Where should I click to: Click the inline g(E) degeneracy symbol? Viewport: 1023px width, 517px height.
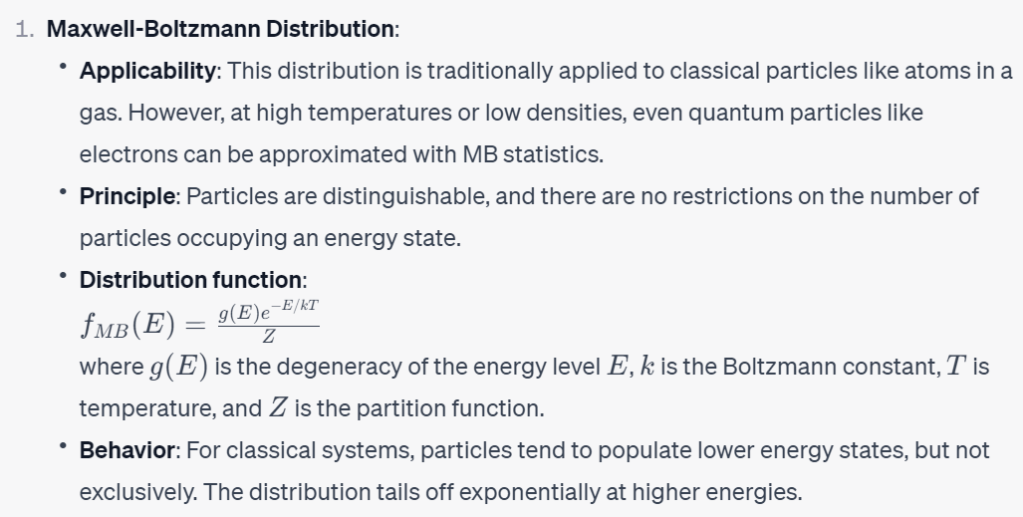[179, 367]
